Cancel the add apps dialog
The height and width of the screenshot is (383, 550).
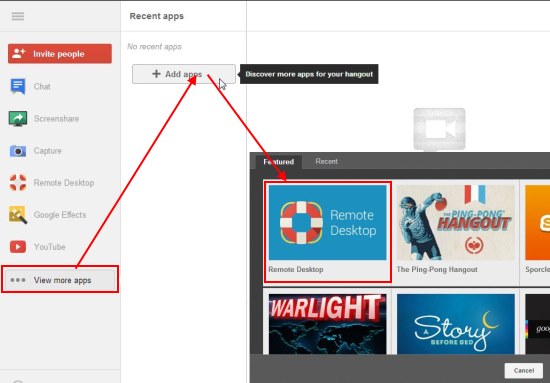(x=524, y=370)
